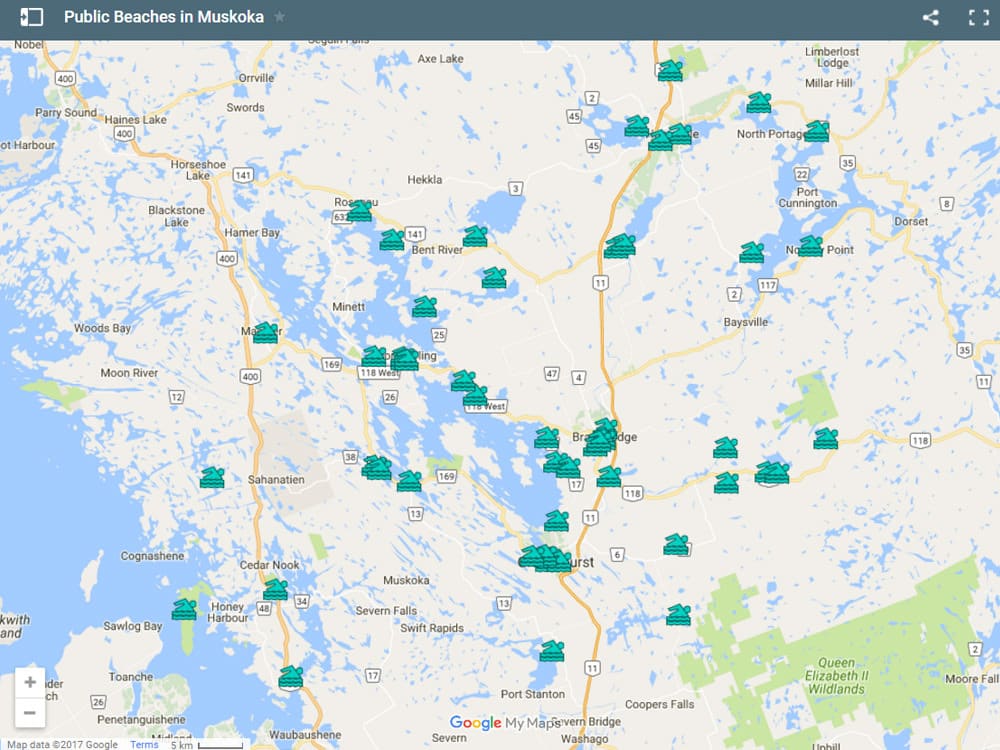This screenshot has width=1000, height=750.
Task: Select the beach marker west of Sahanatien
Action: tap(212, 478)
